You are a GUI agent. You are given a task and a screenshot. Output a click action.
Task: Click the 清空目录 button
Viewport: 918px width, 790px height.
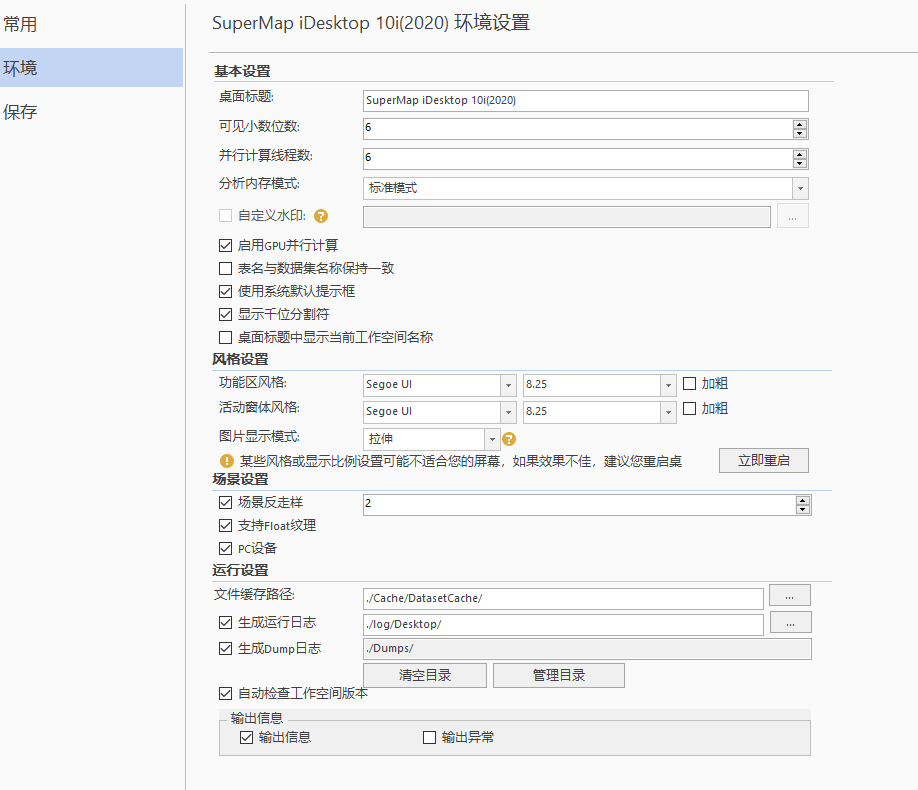[x=425, y=675]
